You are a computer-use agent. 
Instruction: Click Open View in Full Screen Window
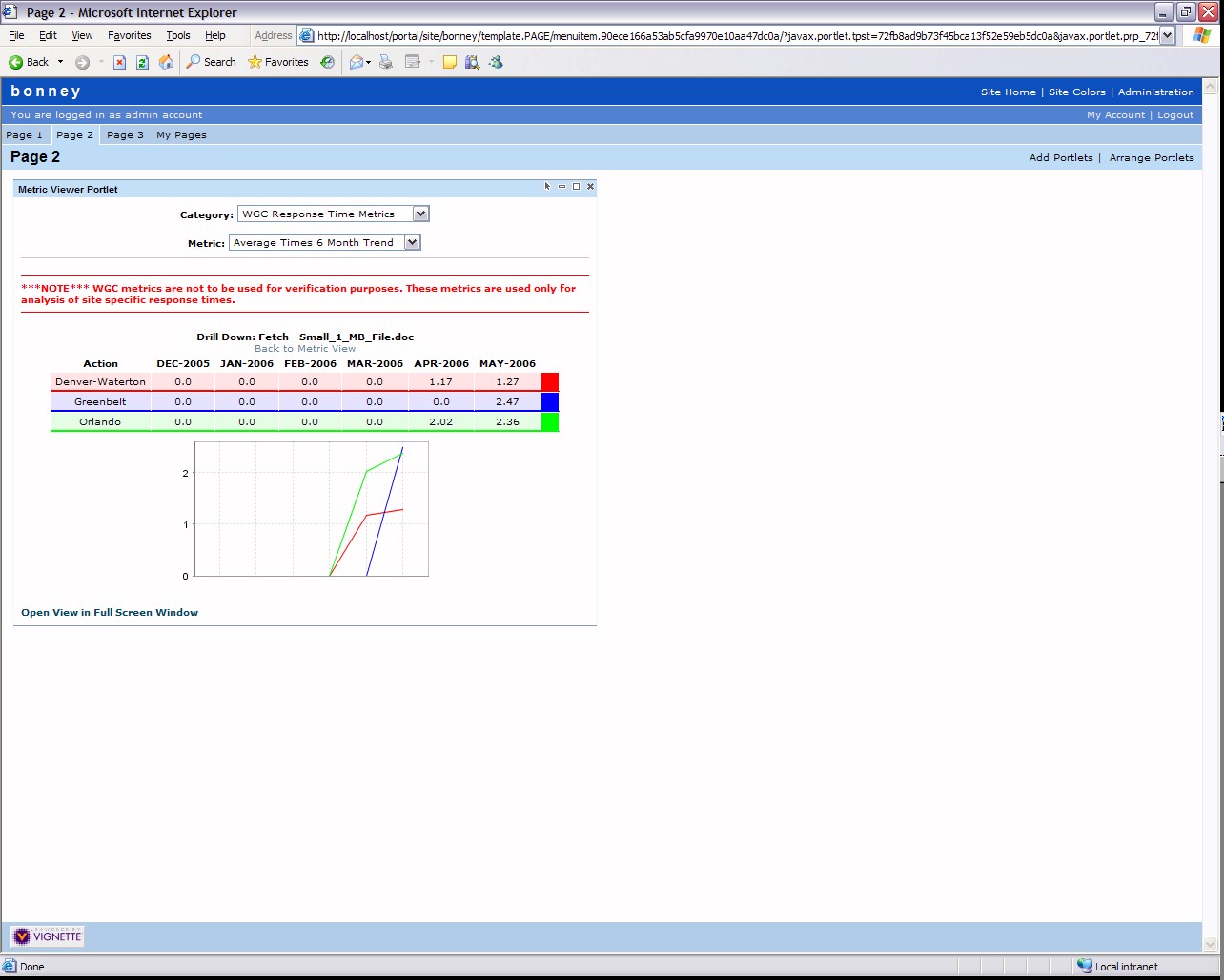pyautogui.click(x=110, y=612)
